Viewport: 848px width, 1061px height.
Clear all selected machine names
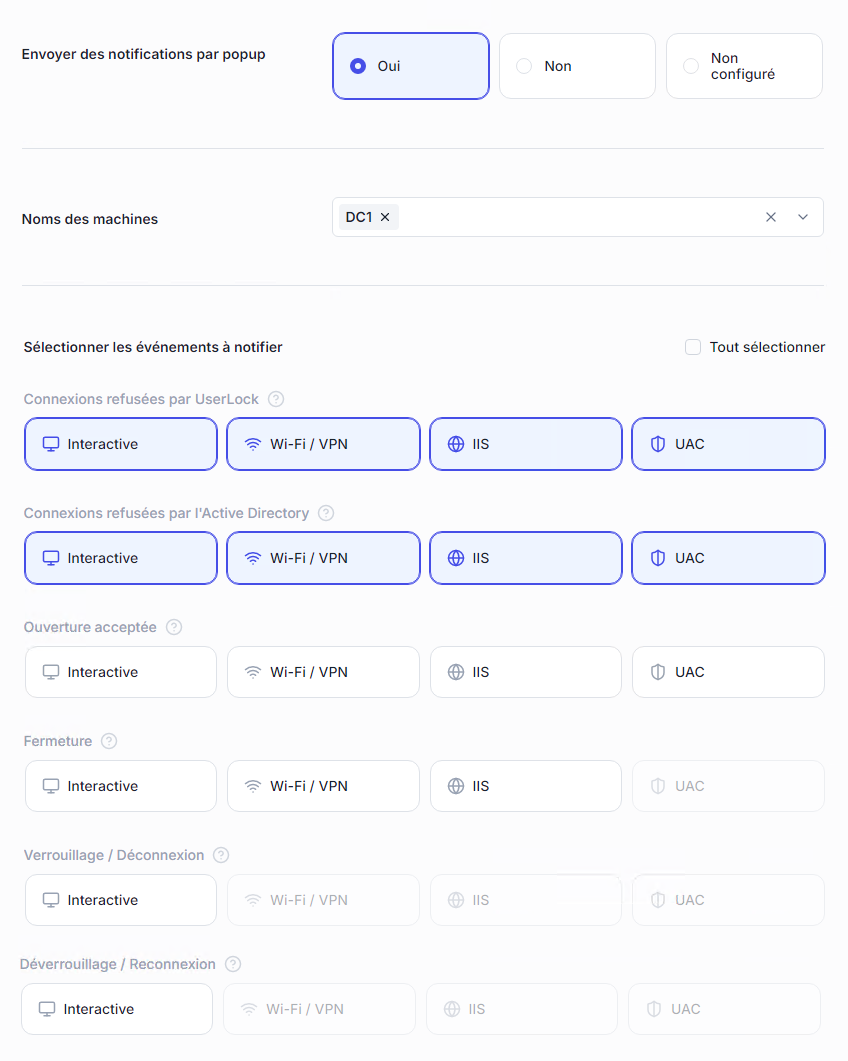coord(770,217)
